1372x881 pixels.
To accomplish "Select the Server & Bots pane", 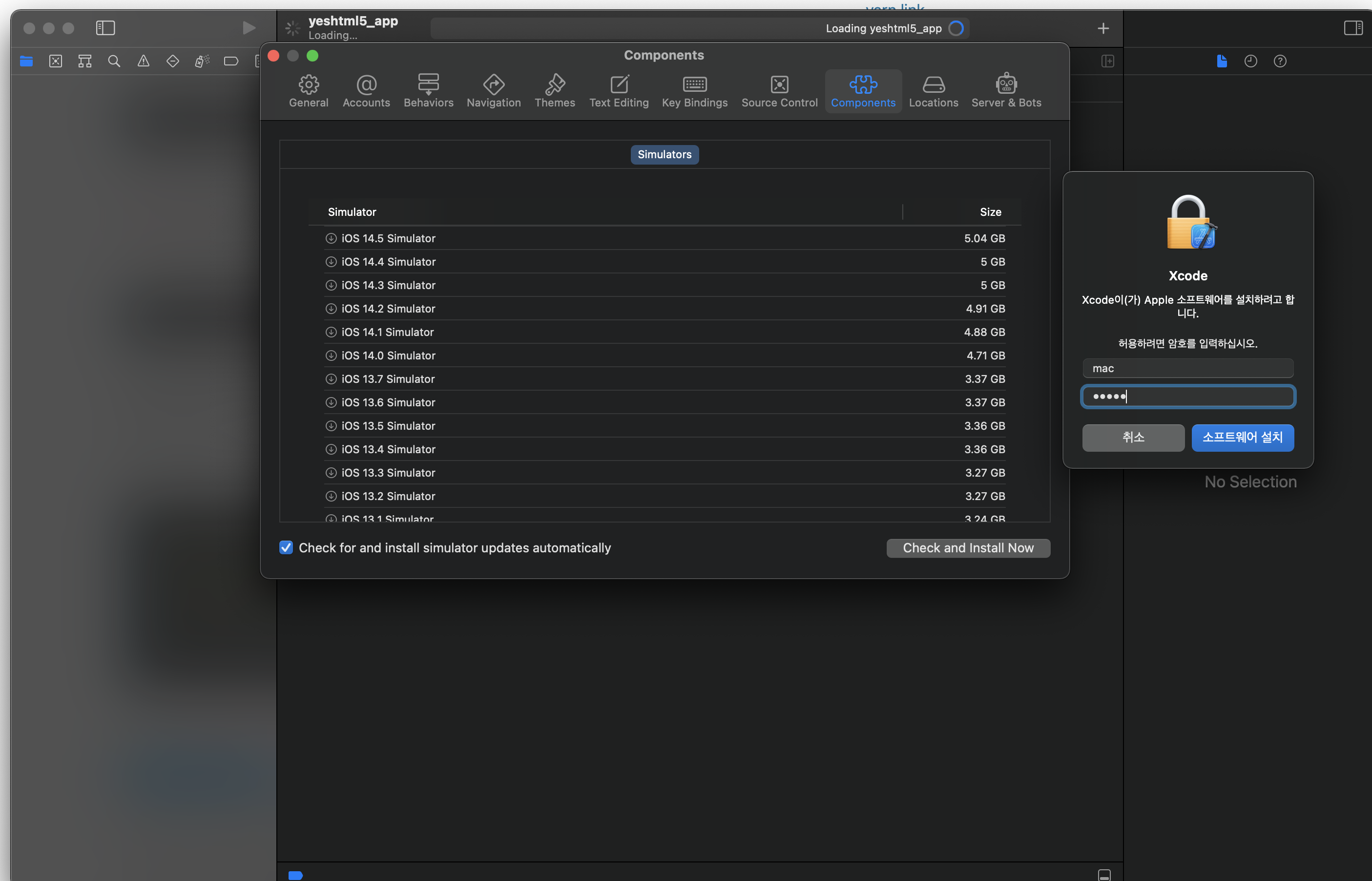I will (x=1005, y=91).
